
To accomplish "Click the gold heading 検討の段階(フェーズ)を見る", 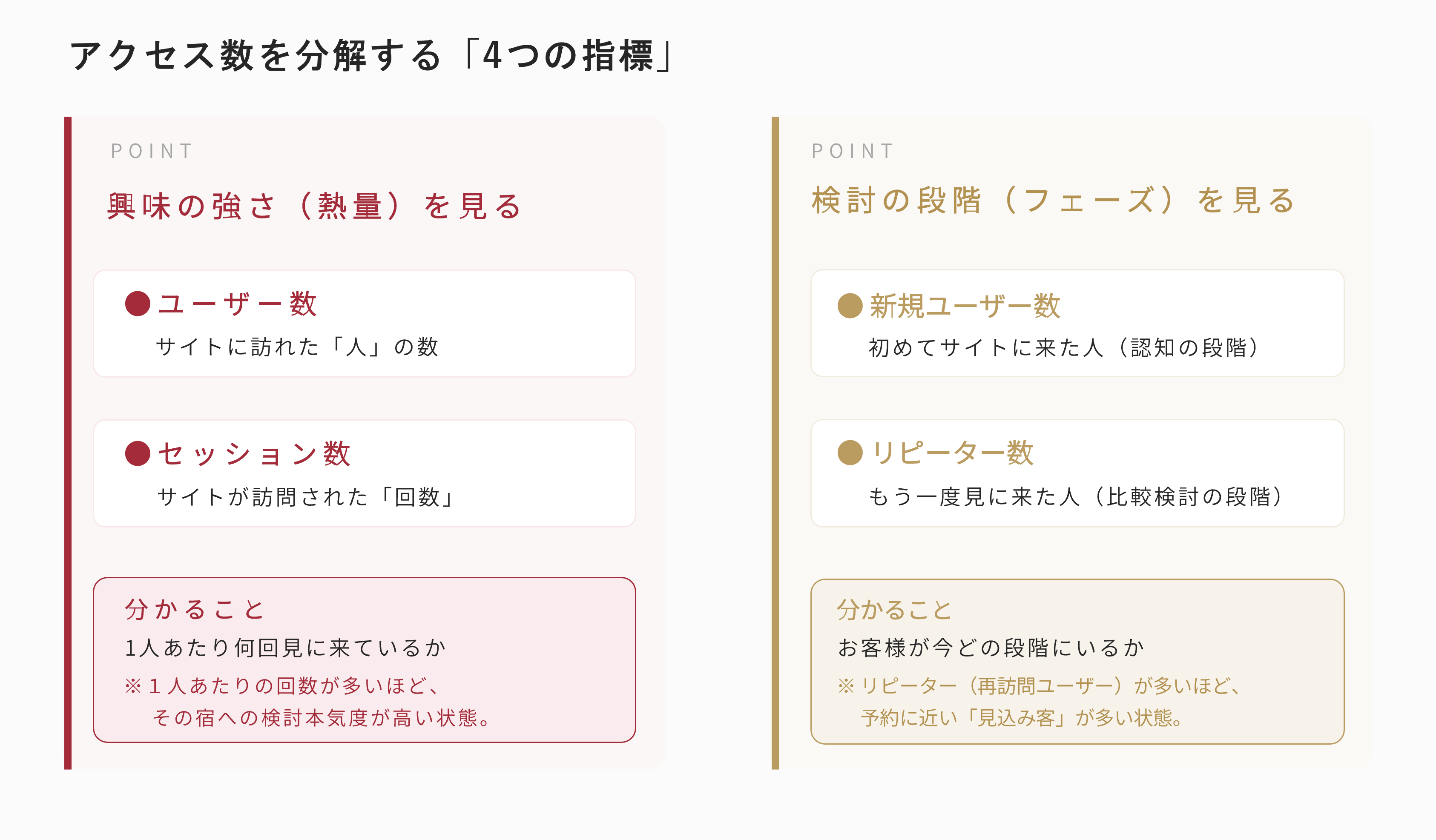I will click(x=1054, y=201).
